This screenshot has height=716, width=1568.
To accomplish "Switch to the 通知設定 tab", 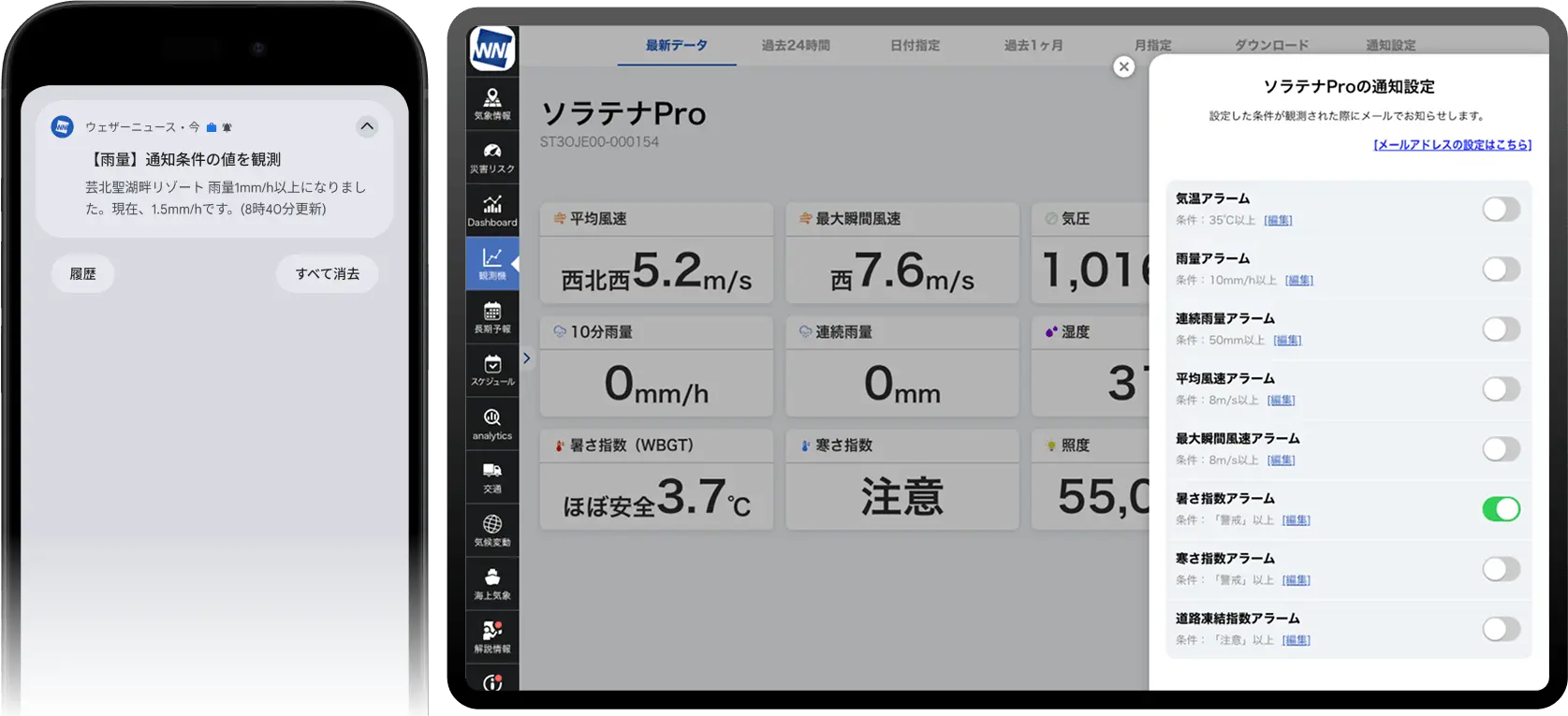I will pyautogui.click(x=1390, y=45).
